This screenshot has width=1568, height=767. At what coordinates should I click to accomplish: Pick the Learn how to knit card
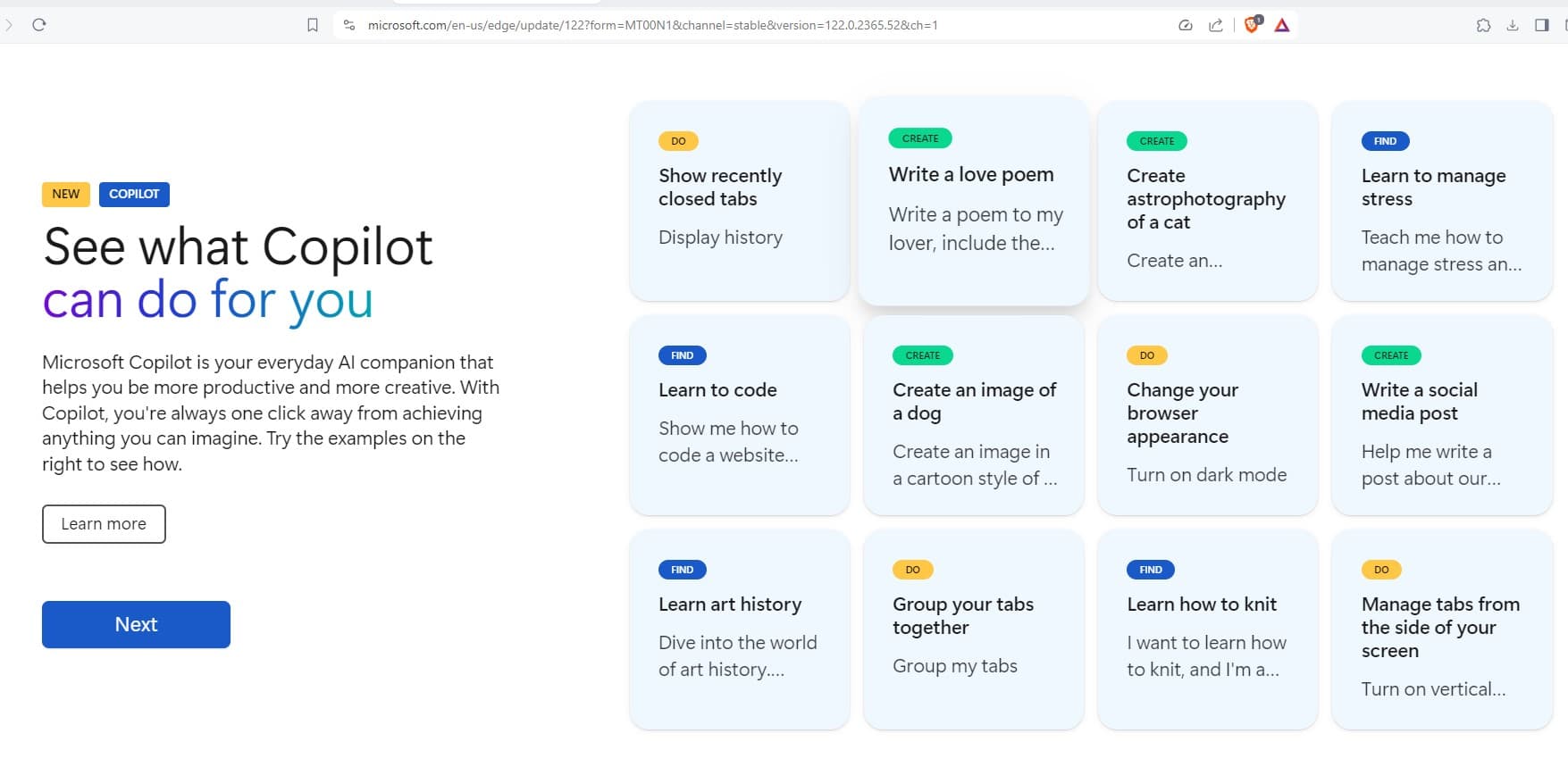point(1207,629)
